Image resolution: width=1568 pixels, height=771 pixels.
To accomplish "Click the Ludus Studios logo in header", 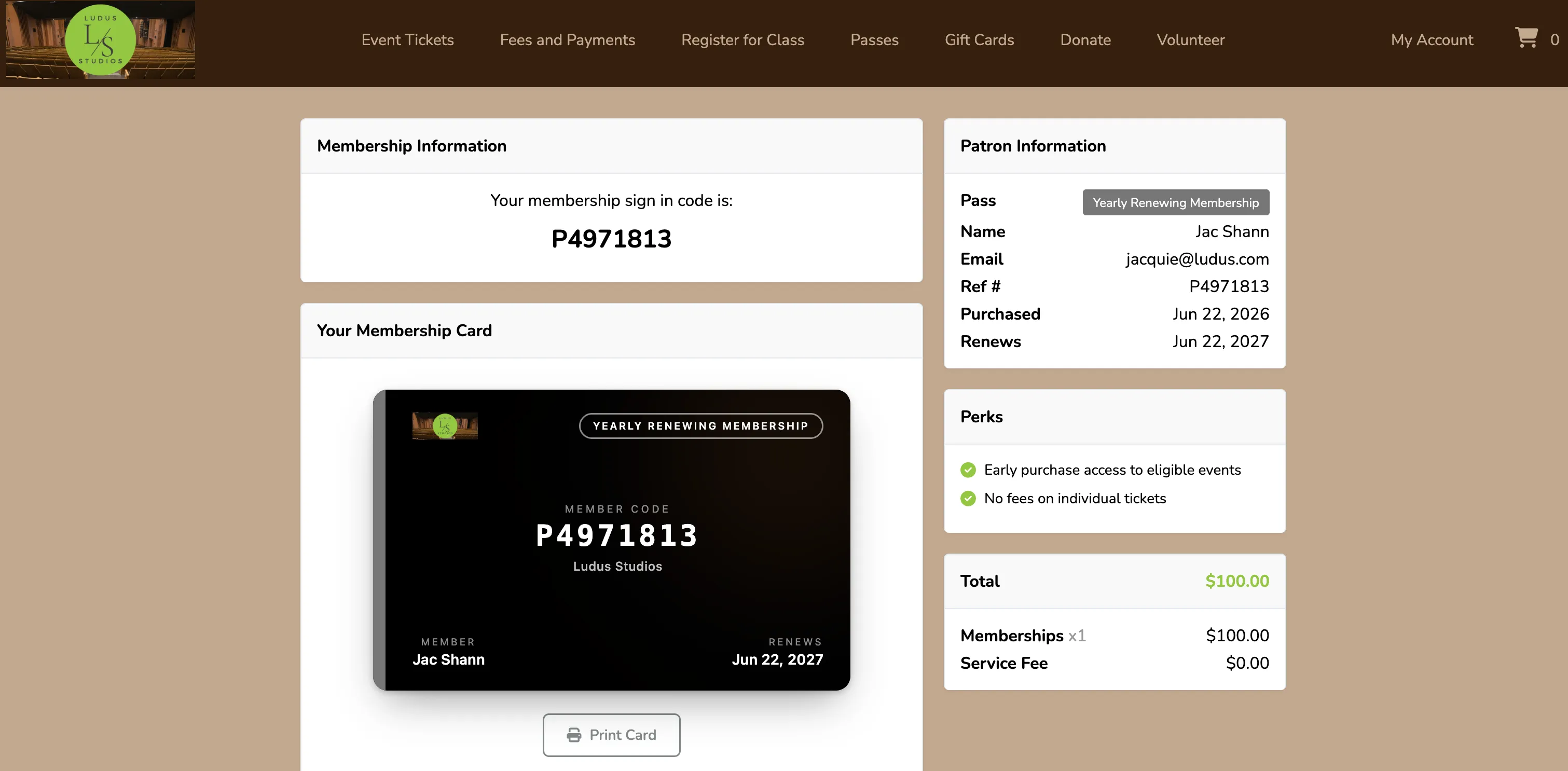I will coord(101,39).
